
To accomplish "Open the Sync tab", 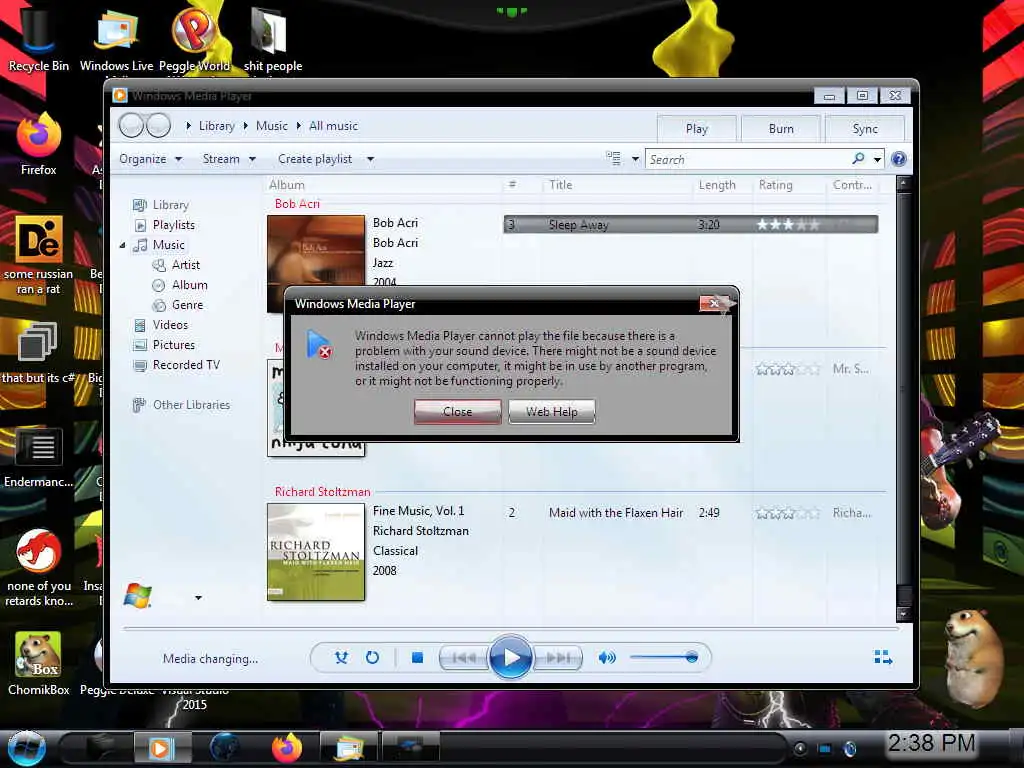I will (865, 129).
